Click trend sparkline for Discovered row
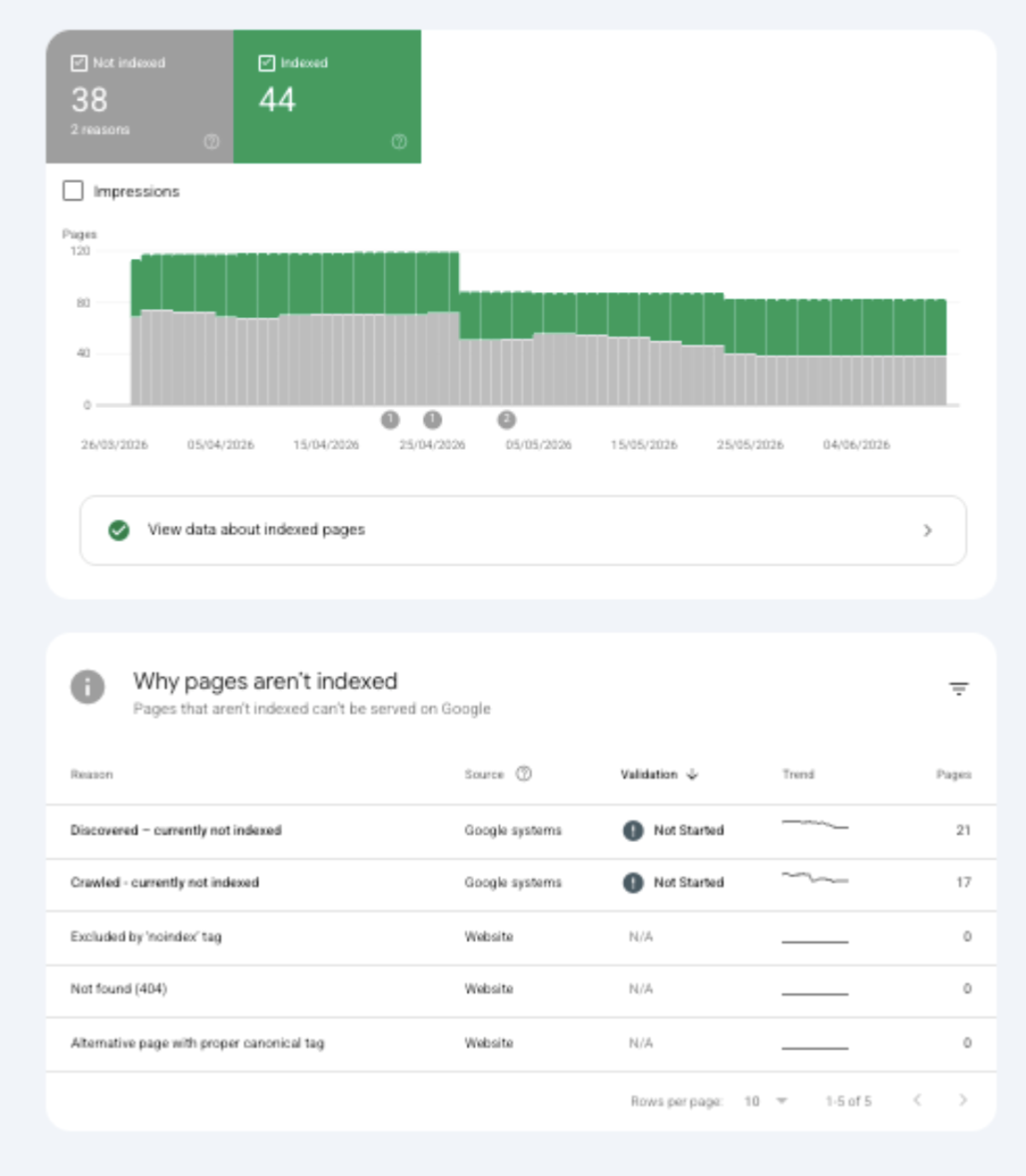1026x1176 pixels. click(814, 824)
